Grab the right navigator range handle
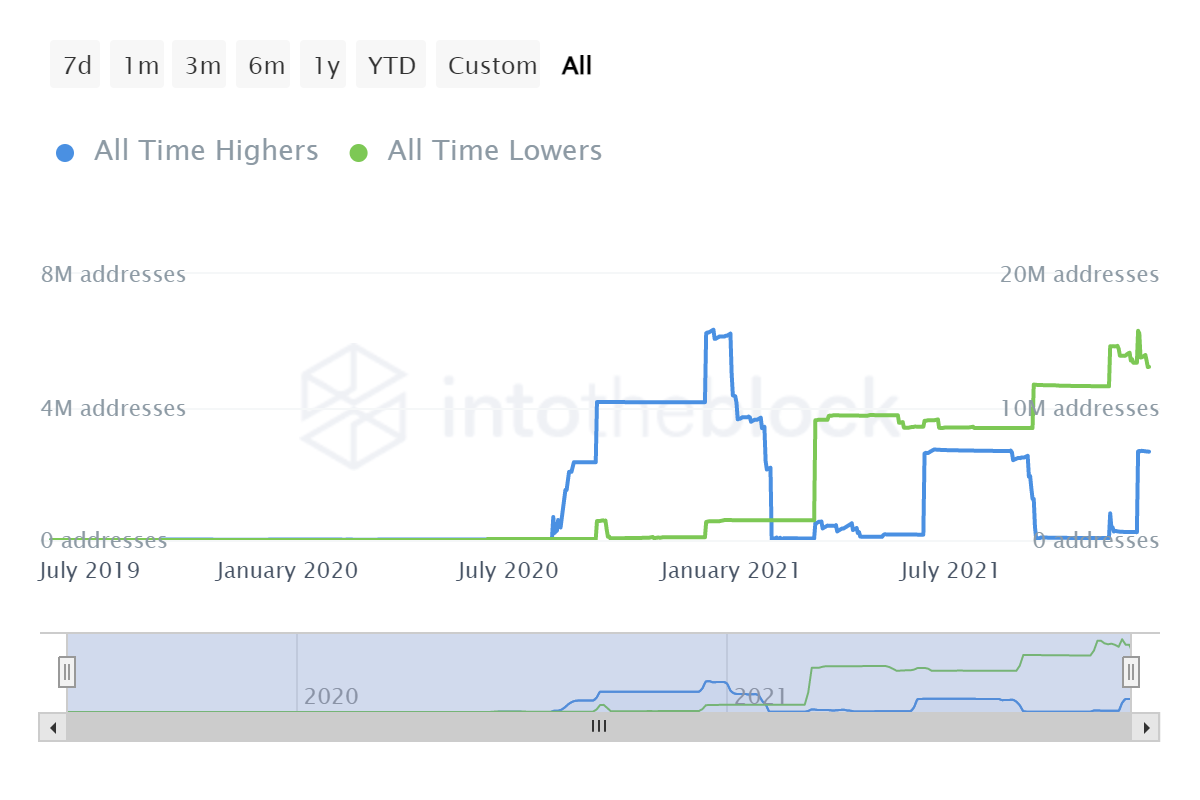The image size is (1200, 800). (x=1131, y=671)
